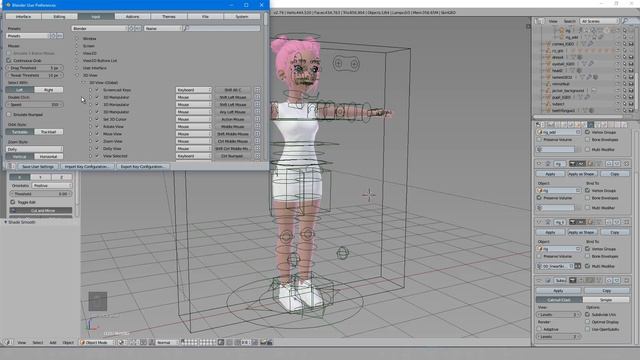
Task: Click Save User Settings button
Action: [x=38, y=167]
